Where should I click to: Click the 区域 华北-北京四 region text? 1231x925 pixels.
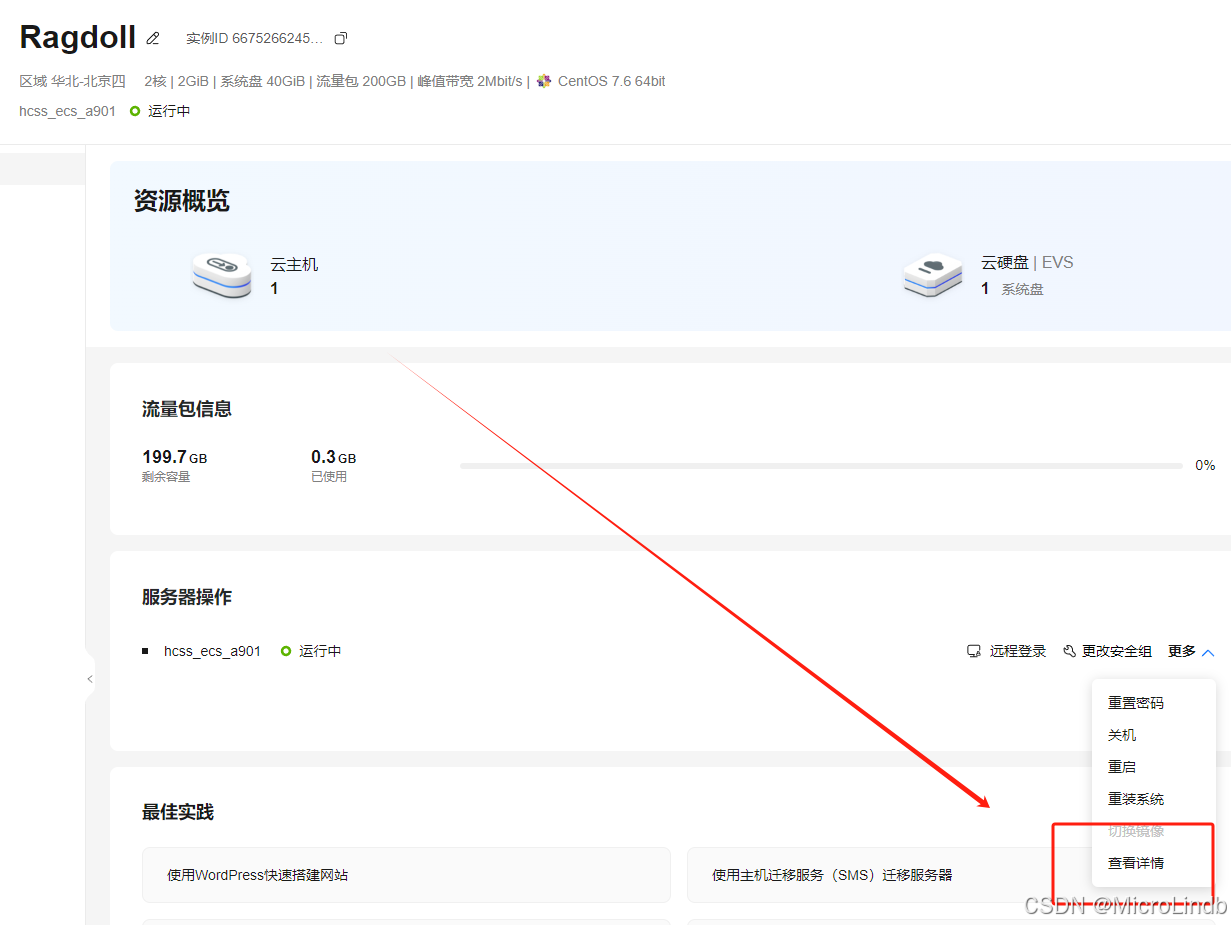click(x=72, y=81)
